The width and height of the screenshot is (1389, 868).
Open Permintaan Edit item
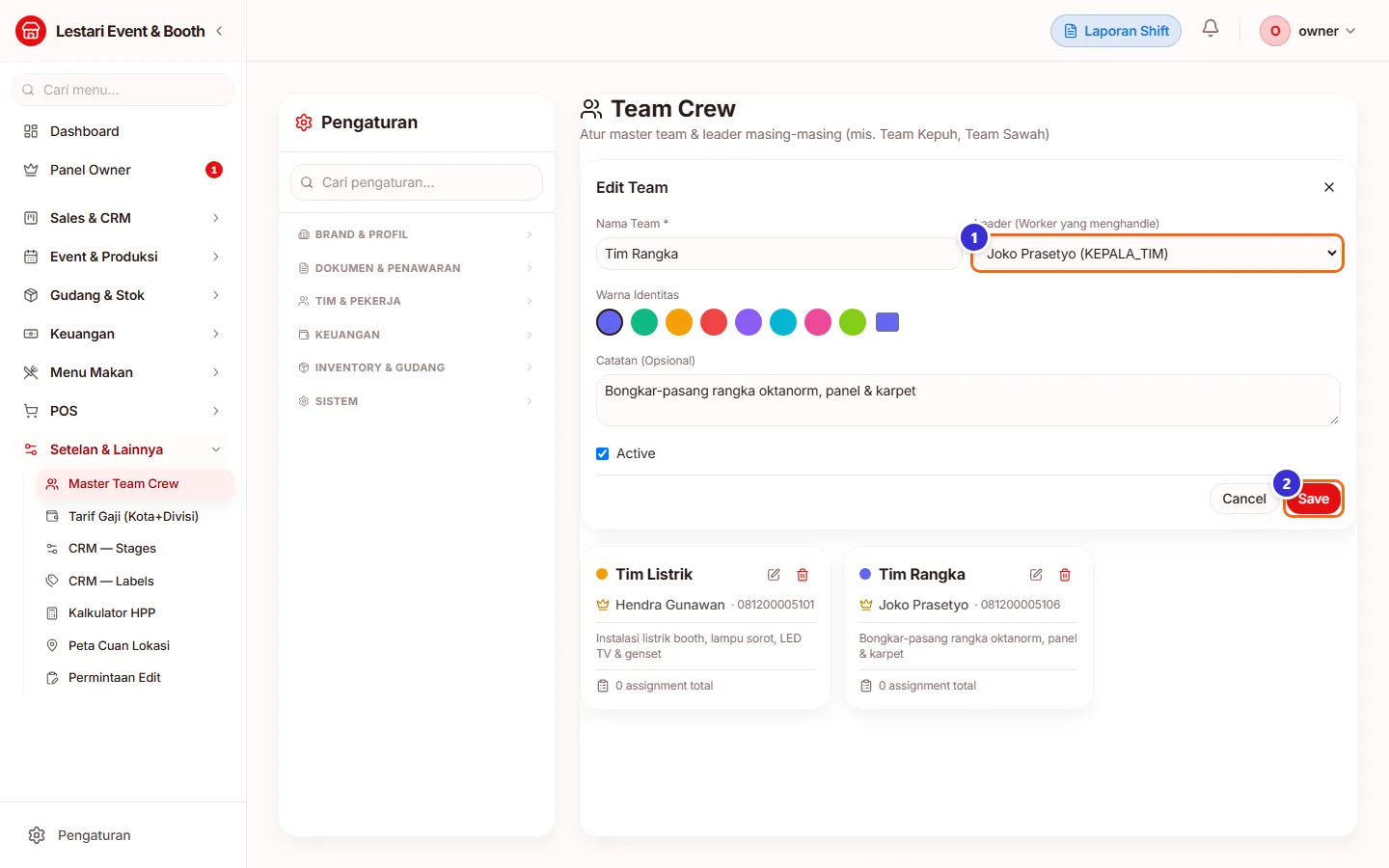[135, 677]
